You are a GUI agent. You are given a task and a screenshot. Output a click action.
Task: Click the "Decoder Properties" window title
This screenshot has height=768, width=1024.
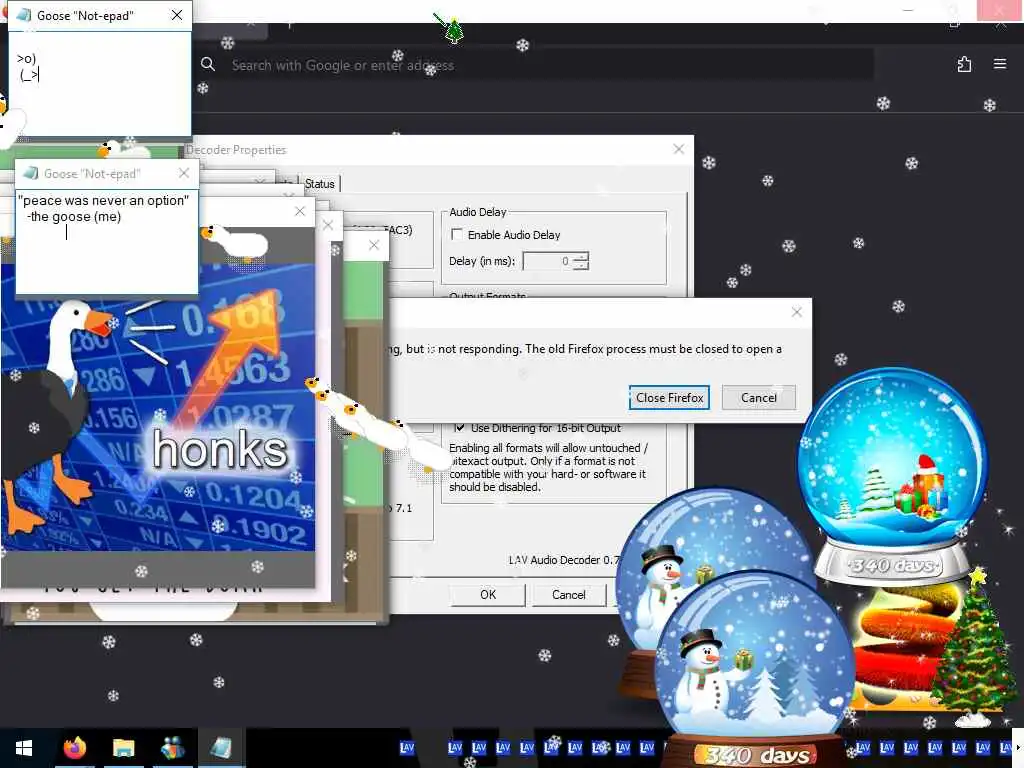[x=236, y=150]
